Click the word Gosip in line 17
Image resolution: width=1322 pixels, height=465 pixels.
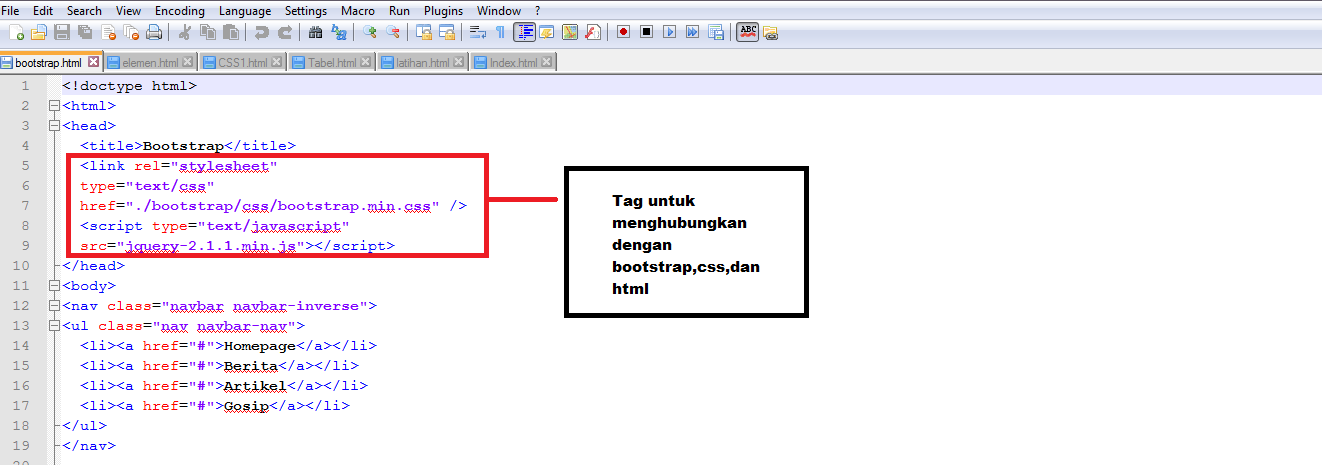pyautogui.click(x=247, y=406)
